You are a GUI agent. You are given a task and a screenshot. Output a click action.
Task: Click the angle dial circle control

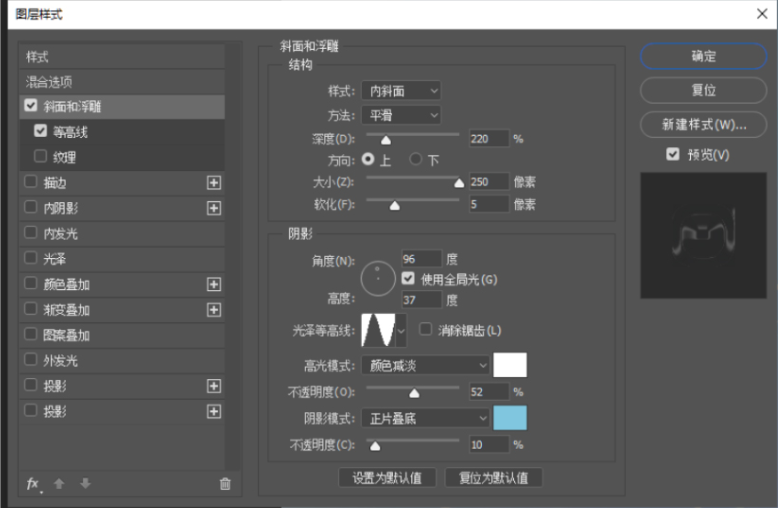pos(378,279)
